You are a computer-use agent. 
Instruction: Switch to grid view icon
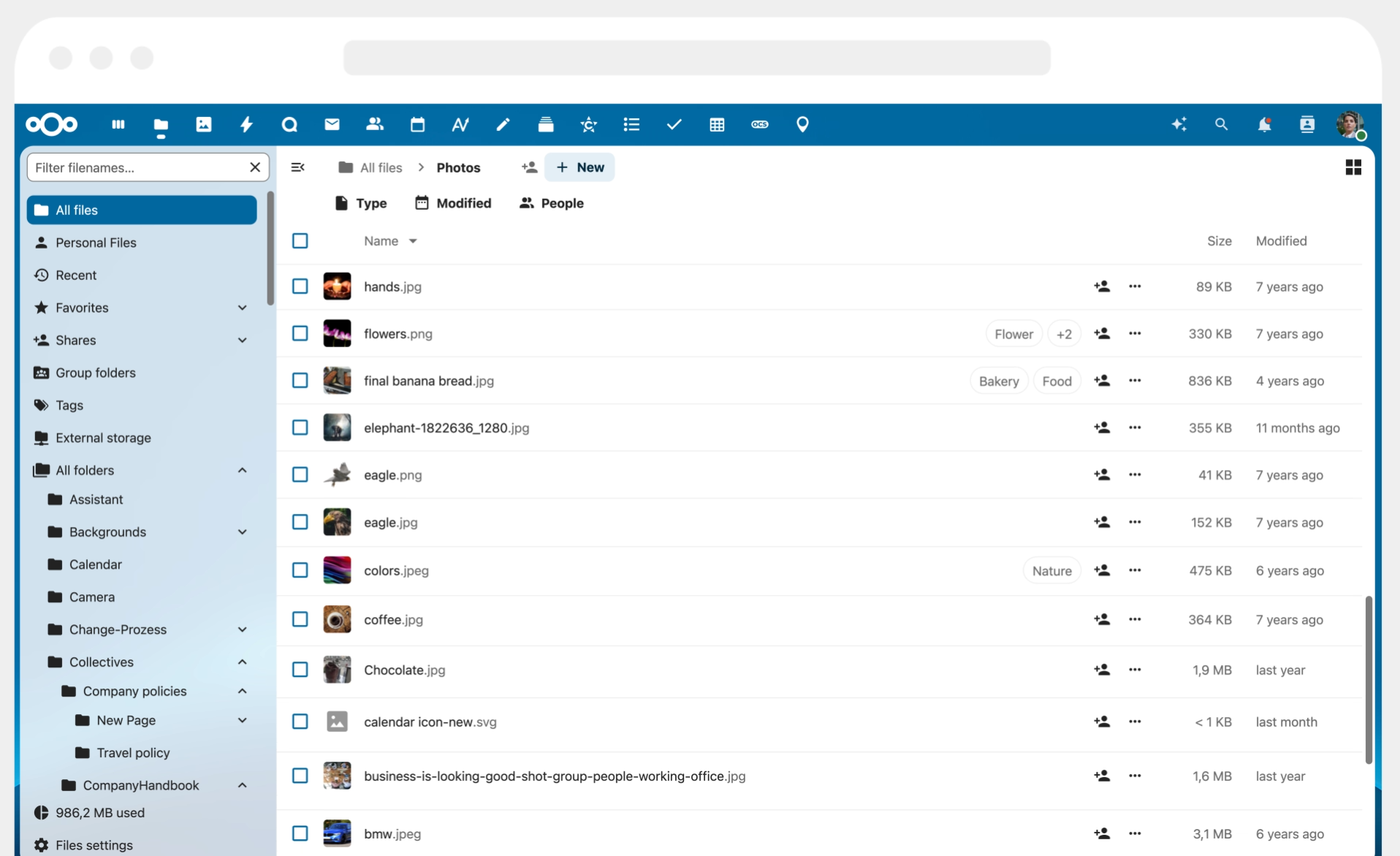tap(1353, 167)
